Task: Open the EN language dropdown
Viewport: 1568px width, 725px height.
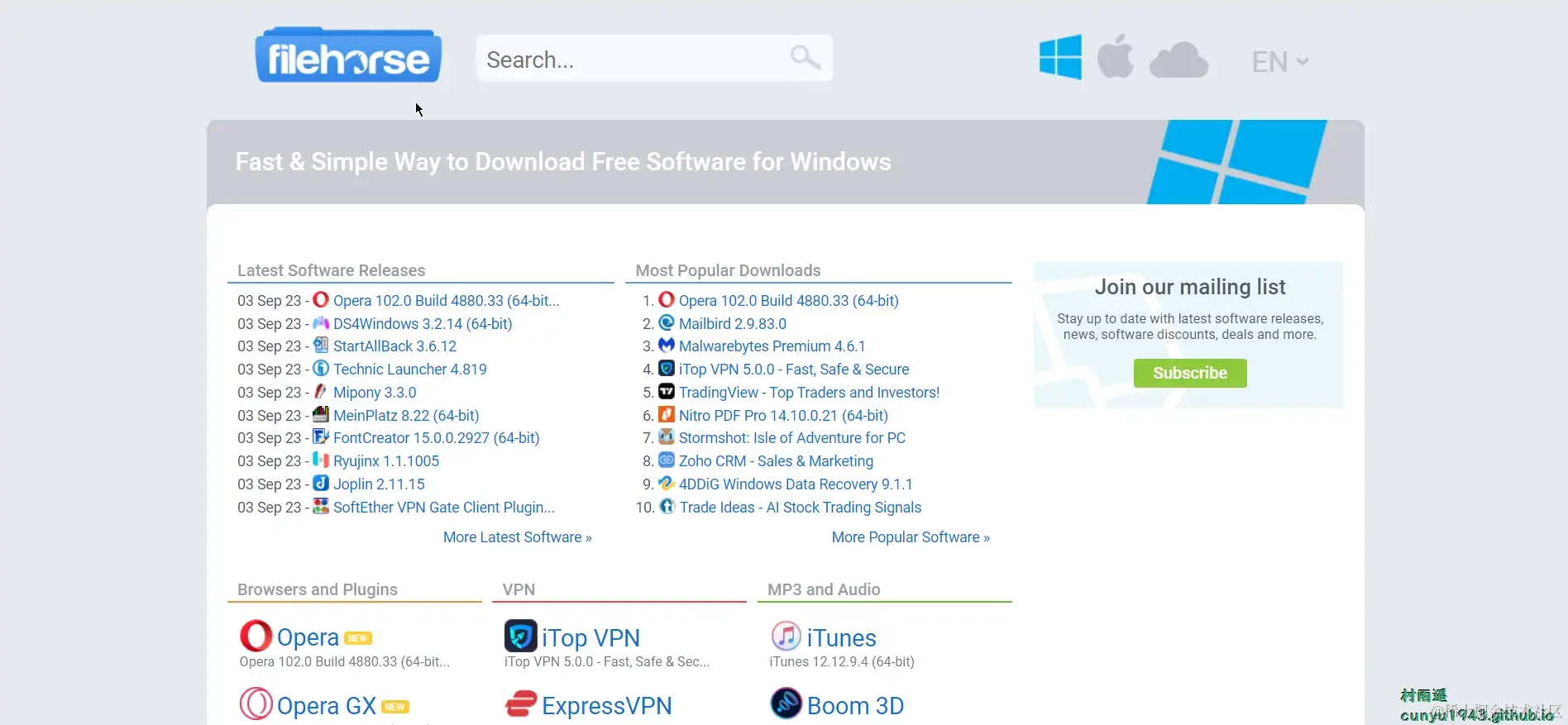Action: coord(1279,62)
